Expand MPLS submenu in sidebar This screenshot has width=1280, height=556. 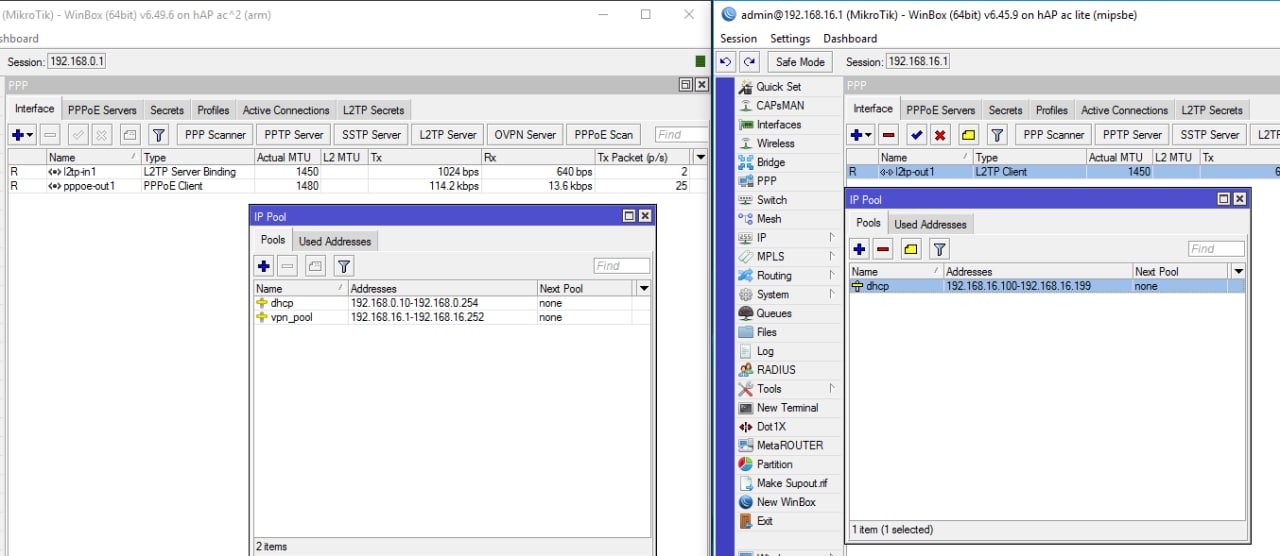tap(832, 257)
